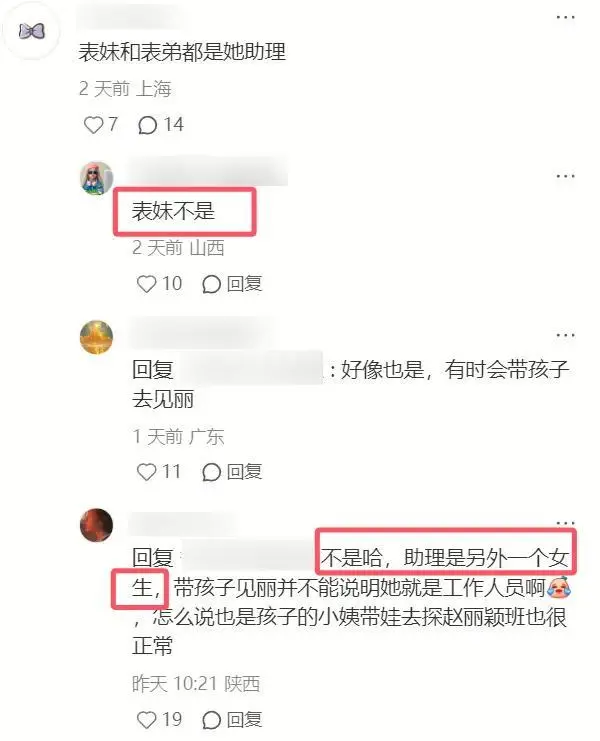Like the 陕西 comment with 19 likes
The height and width of the screenshot is (741, 600).
coord(146,720)
